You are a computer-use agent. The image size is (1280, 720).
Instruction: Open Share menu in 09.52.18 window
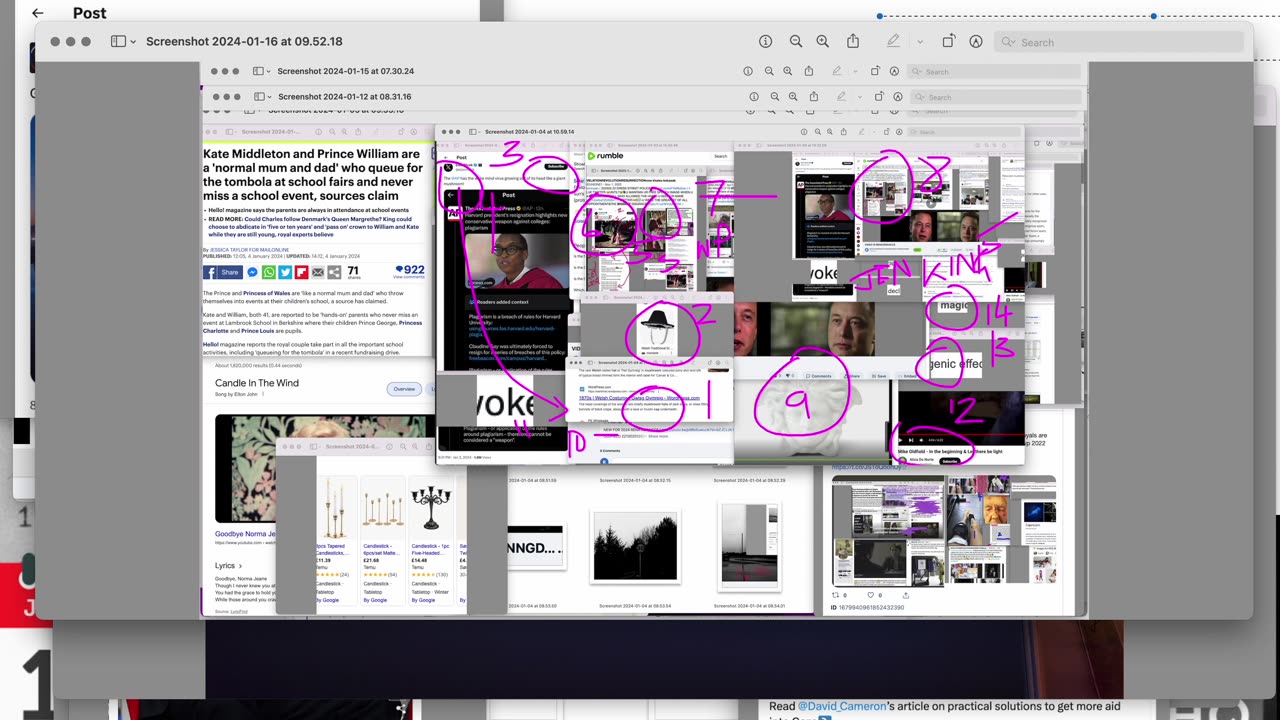853,41
